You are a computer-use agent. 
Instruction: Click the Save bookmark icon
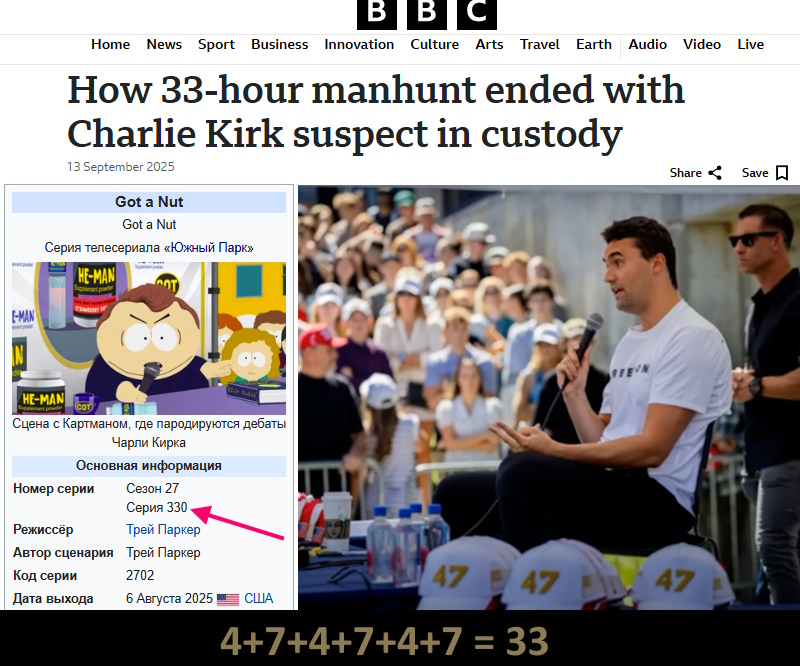point(781,173)
